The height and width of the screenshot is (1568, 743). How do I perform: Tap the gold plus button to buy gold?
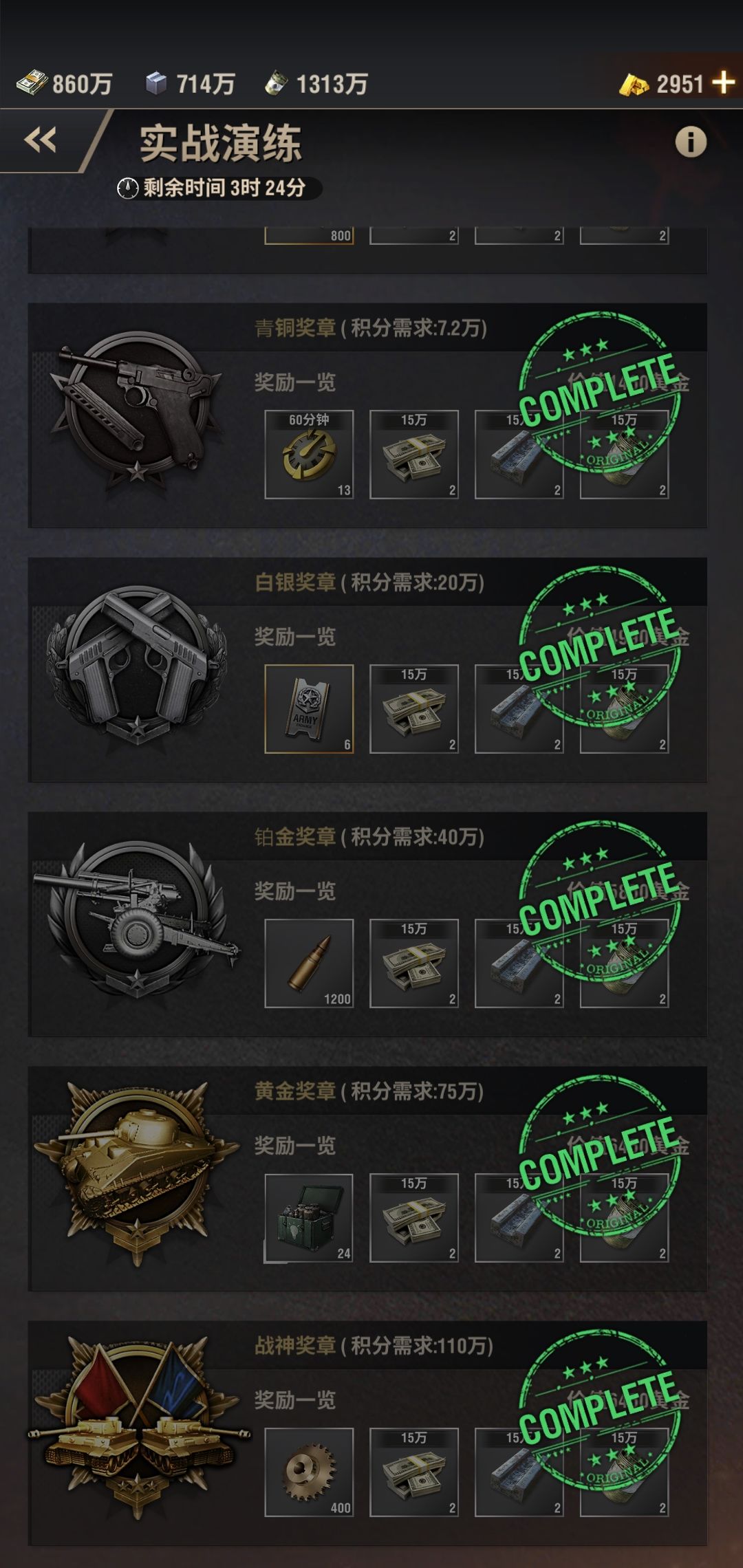pyautogui.click(x=724, y=83)
